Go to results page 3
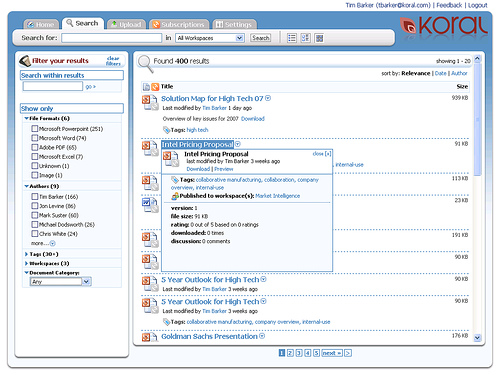Viewport: 500px width, 375px height. point(299,353)
